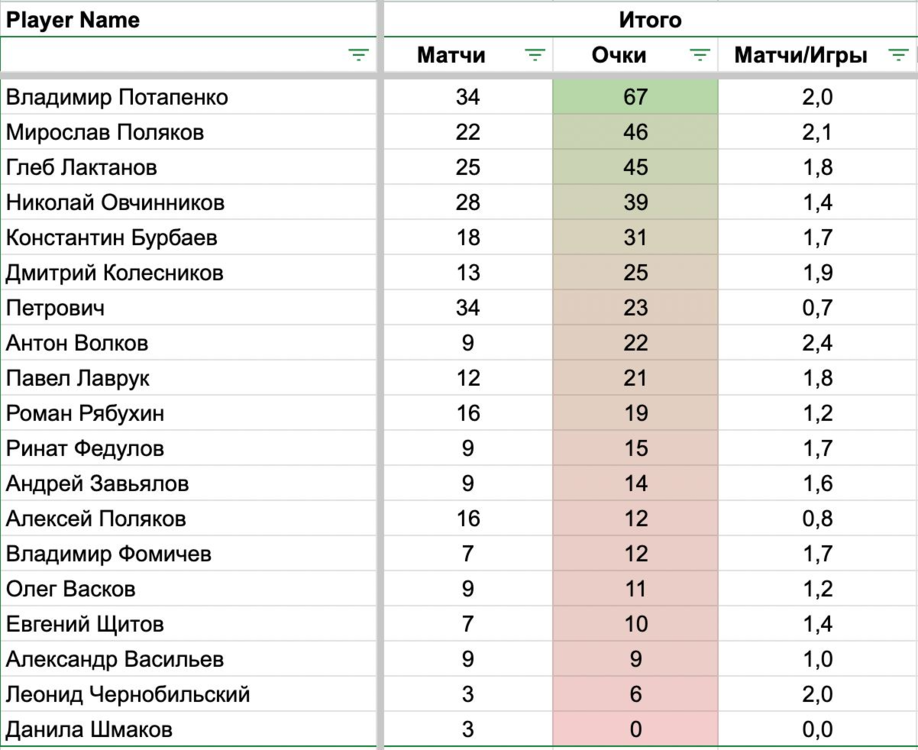This screenshot has height=750, width=918.
Task: Select Евгений Щитов points cell 10
Action: point(635,624)
